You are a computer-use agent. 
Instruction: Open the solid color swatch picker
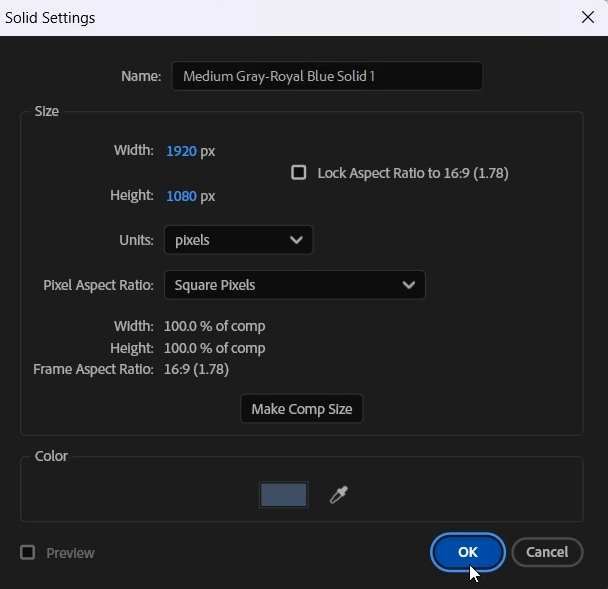click(x=283, y=494)
